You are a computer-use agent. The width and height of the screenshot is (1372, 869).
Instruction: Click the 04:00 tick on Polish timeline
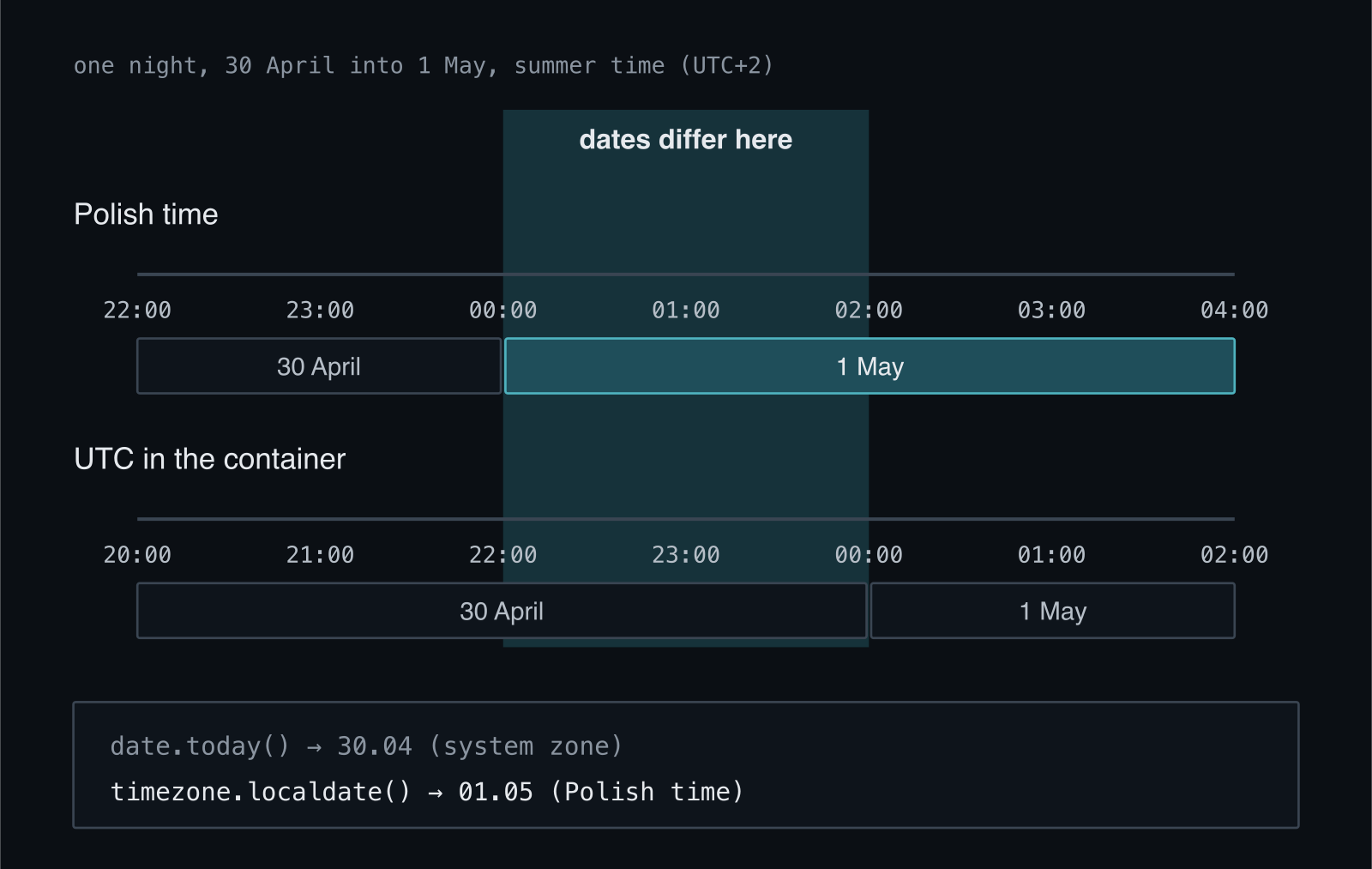1234,311
